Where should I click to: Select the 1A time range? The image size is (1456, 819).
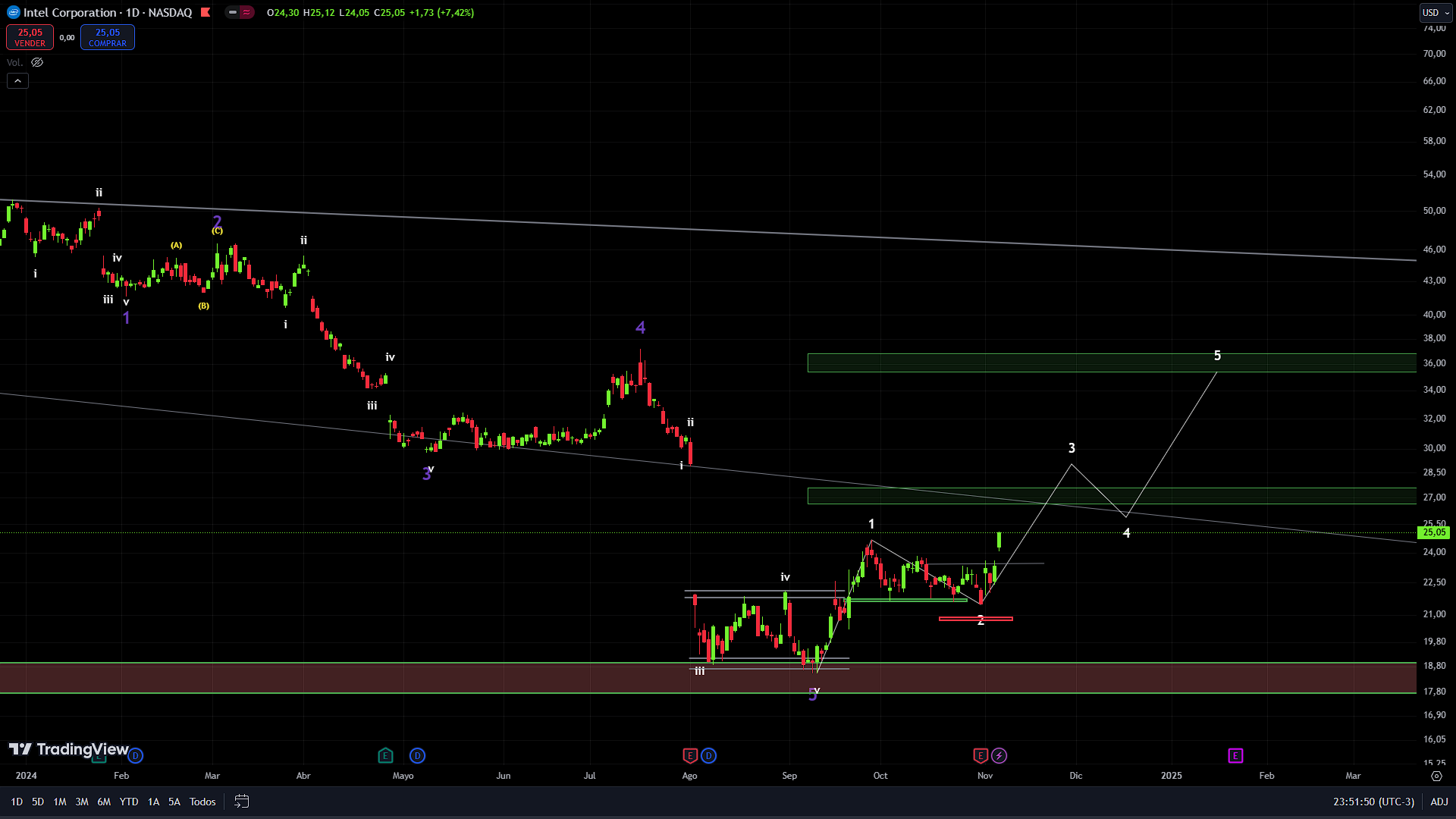153,802
